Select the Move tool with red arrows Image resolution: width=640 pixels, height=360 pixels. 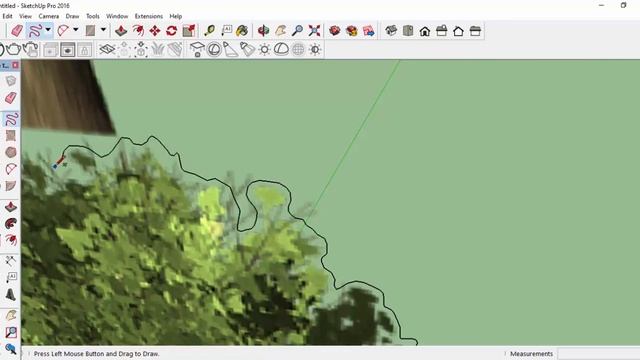[x=155, y=31]
